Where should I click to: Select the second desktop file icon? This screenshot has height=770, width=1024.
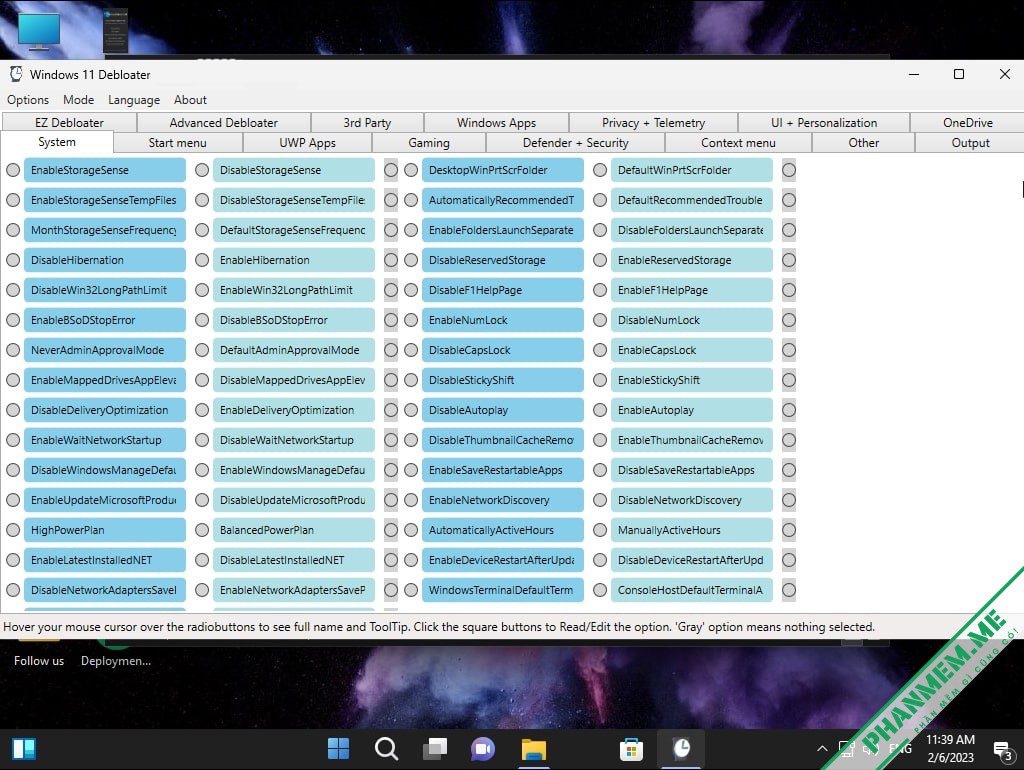click(116, 31)
